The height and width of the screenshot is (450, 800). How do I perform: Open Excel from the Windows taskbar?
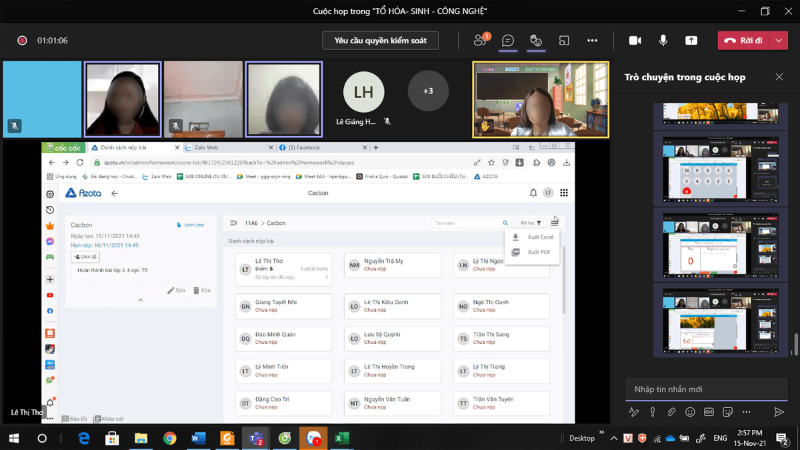341,438
